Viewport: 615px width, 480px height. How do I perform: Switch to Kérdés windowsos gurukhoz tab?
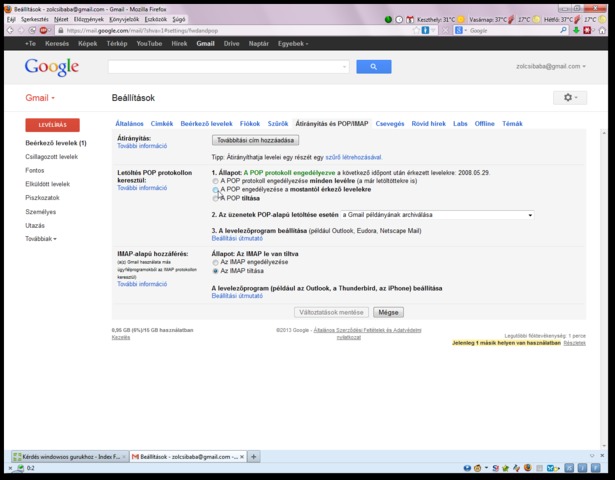[69, 456]
